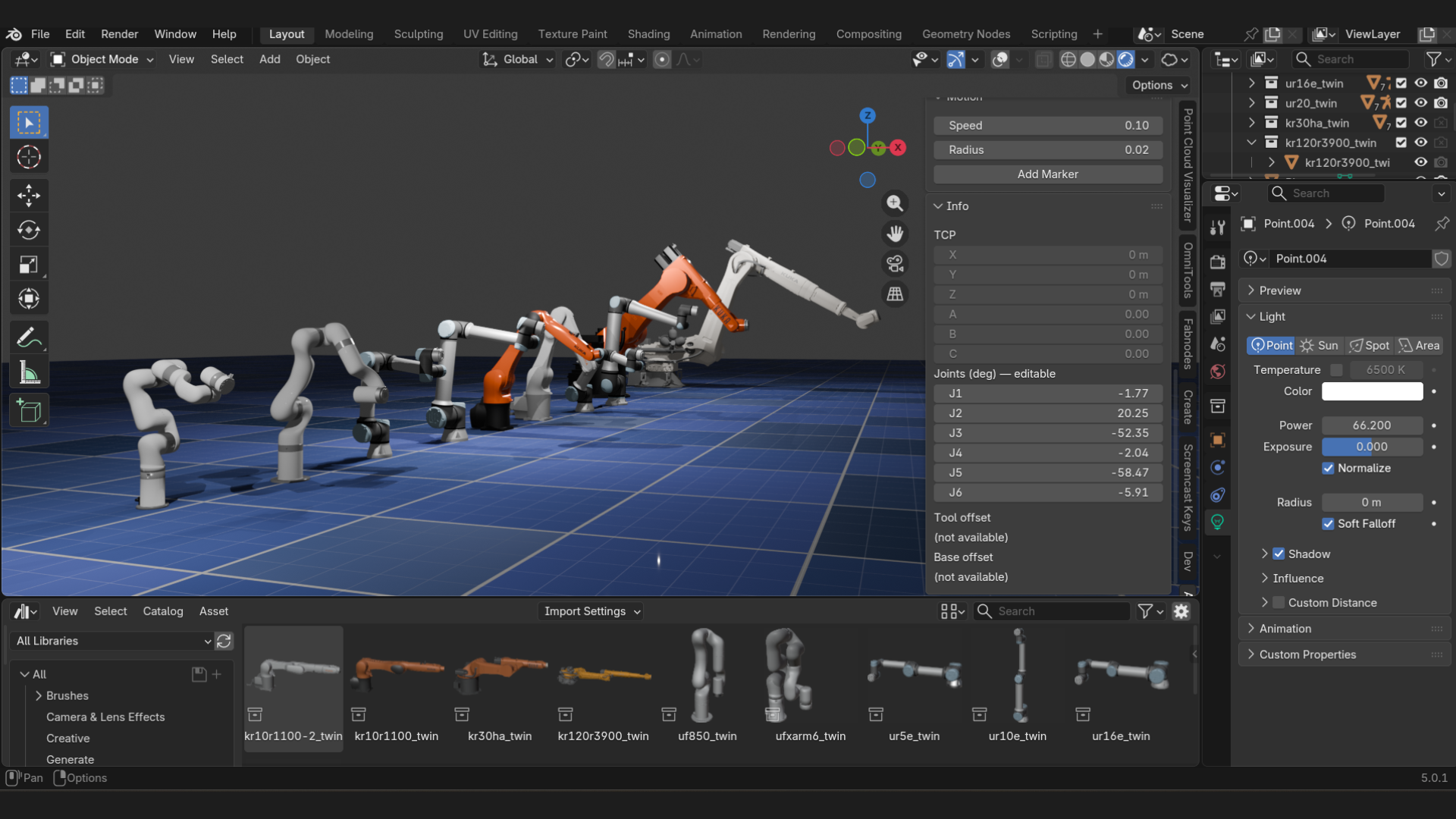This screenshot has width=1456, height=819.
Task: Uncheck Soft Falloff in the Light panel
Action: pyautogui.click(x=1328, y=523)
